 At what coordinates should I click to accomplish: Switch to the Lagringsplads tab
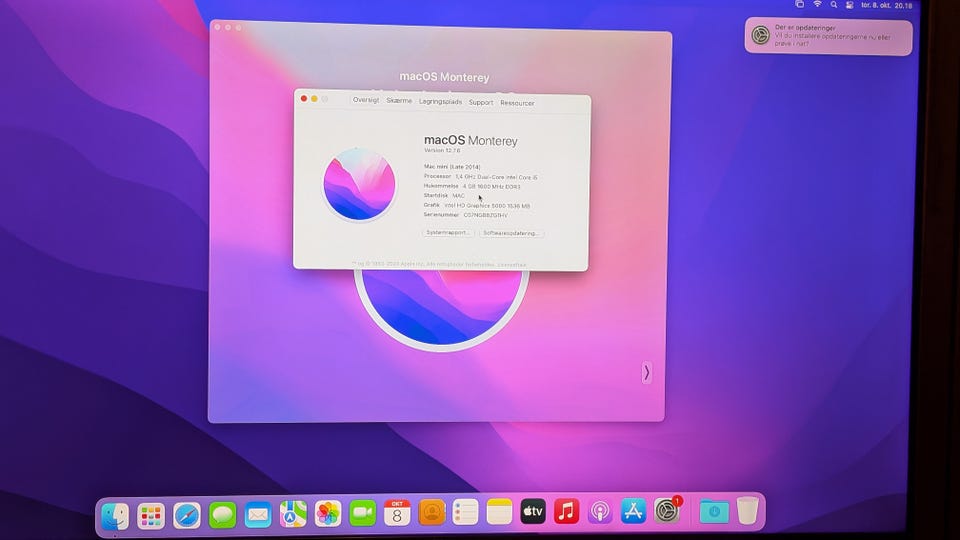point(440,102)
